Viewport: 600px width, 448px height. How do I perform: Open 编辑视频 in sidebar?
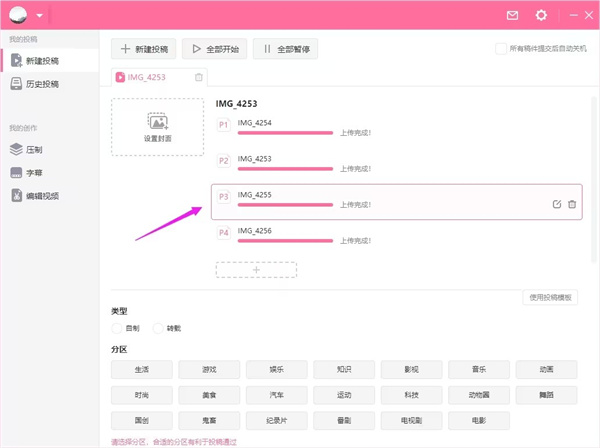coord(40,195)
